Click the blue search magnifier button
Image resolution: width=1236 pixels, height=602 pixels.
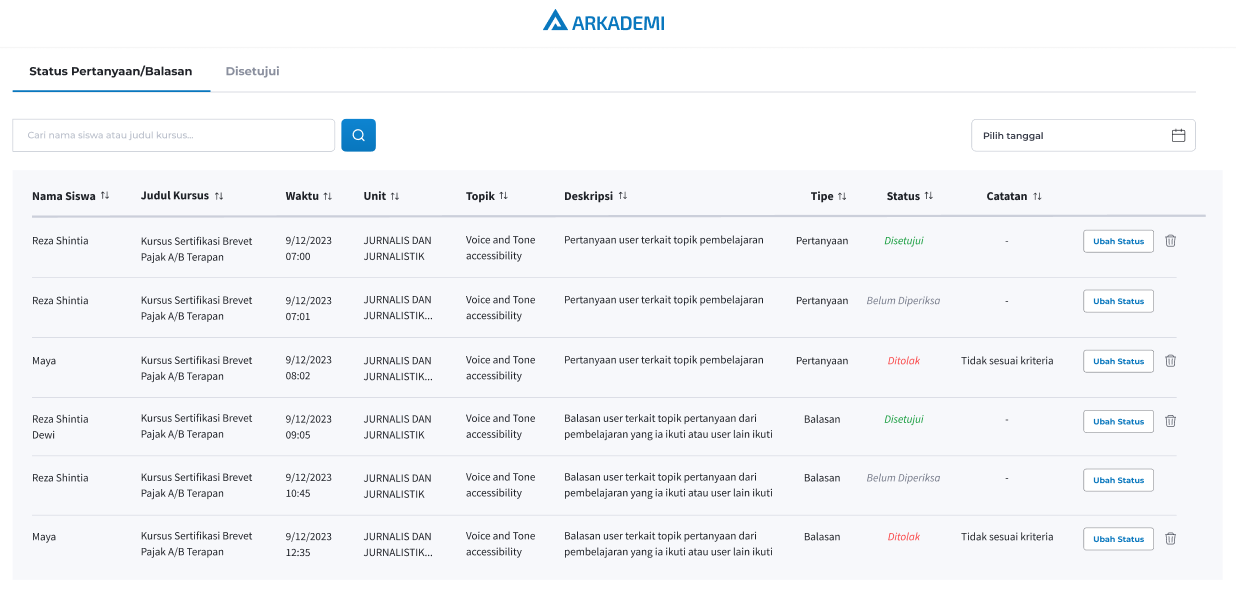(358, 135)
